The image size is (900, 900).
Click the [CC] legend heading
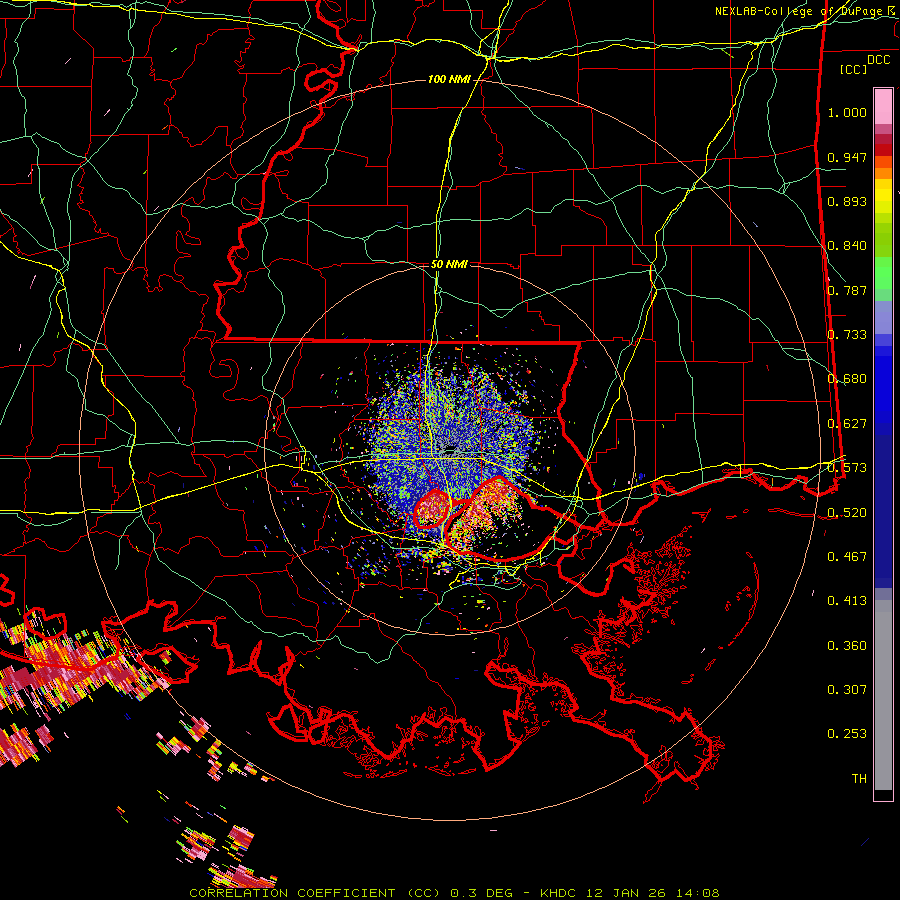pyautogui.click(x=853, y=69)
